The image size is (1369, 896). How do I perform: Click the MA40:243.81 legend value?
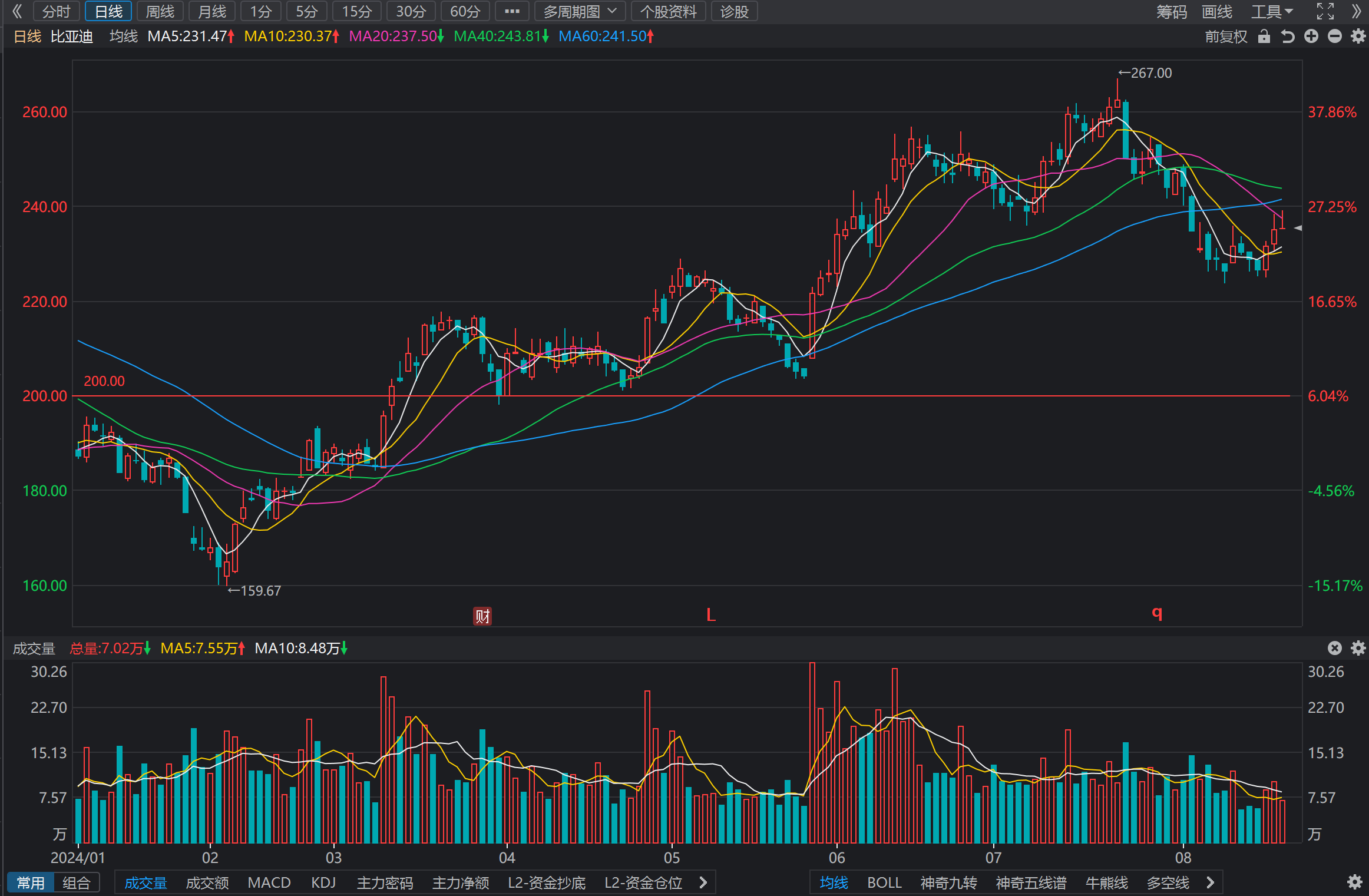(501, 37)
